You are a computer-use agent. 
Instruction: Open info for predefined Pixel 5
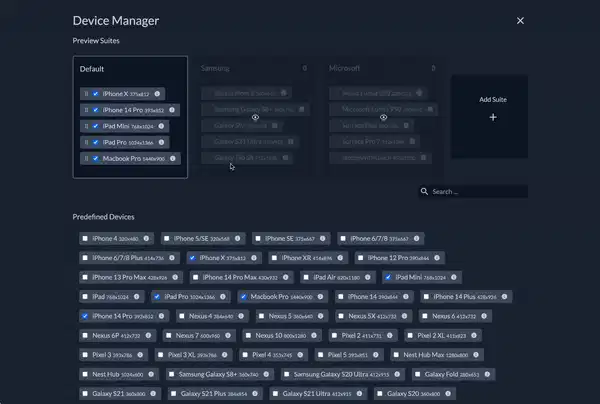(376, 355)
